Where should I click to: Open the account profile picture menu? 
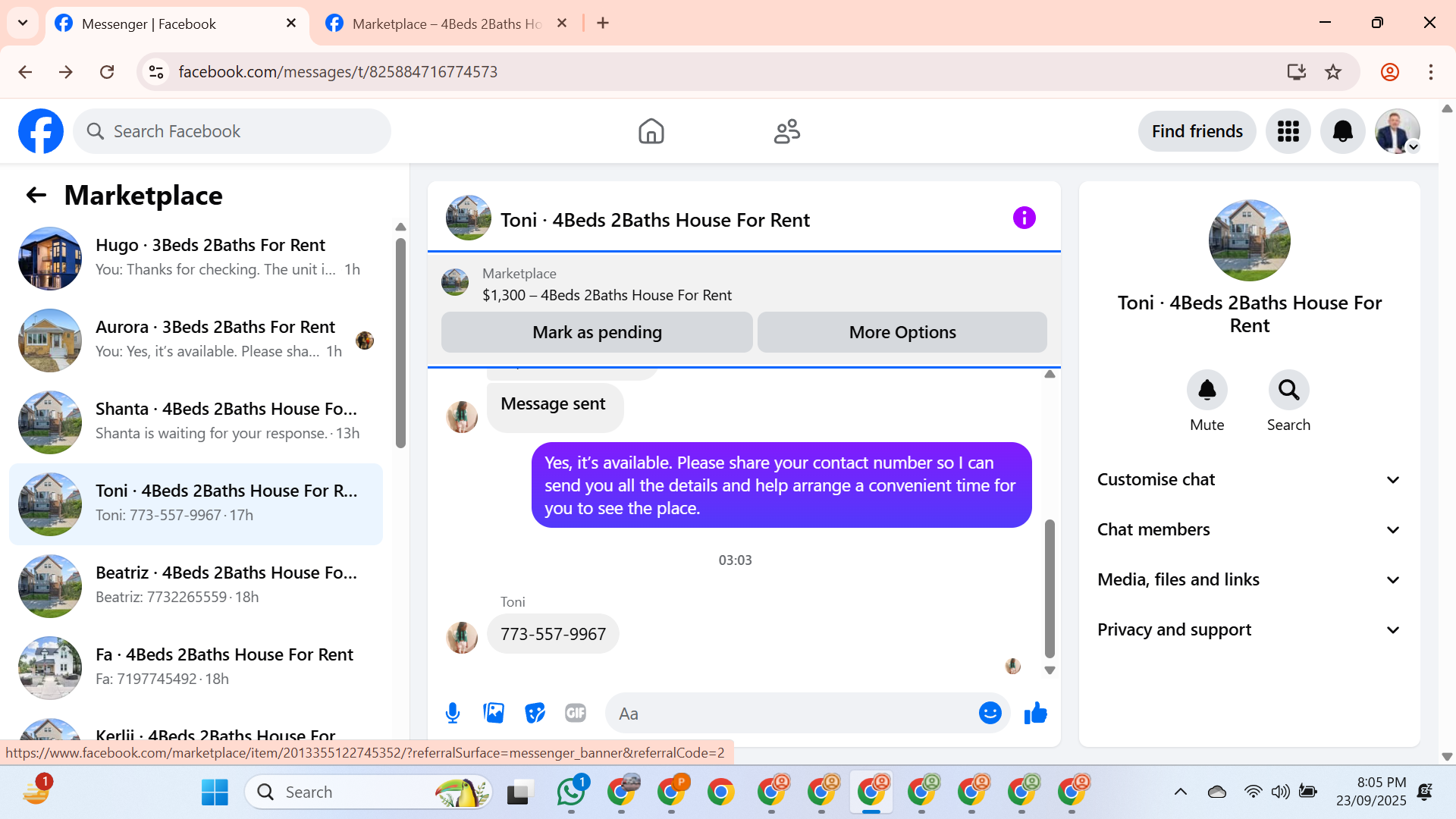1398,131
